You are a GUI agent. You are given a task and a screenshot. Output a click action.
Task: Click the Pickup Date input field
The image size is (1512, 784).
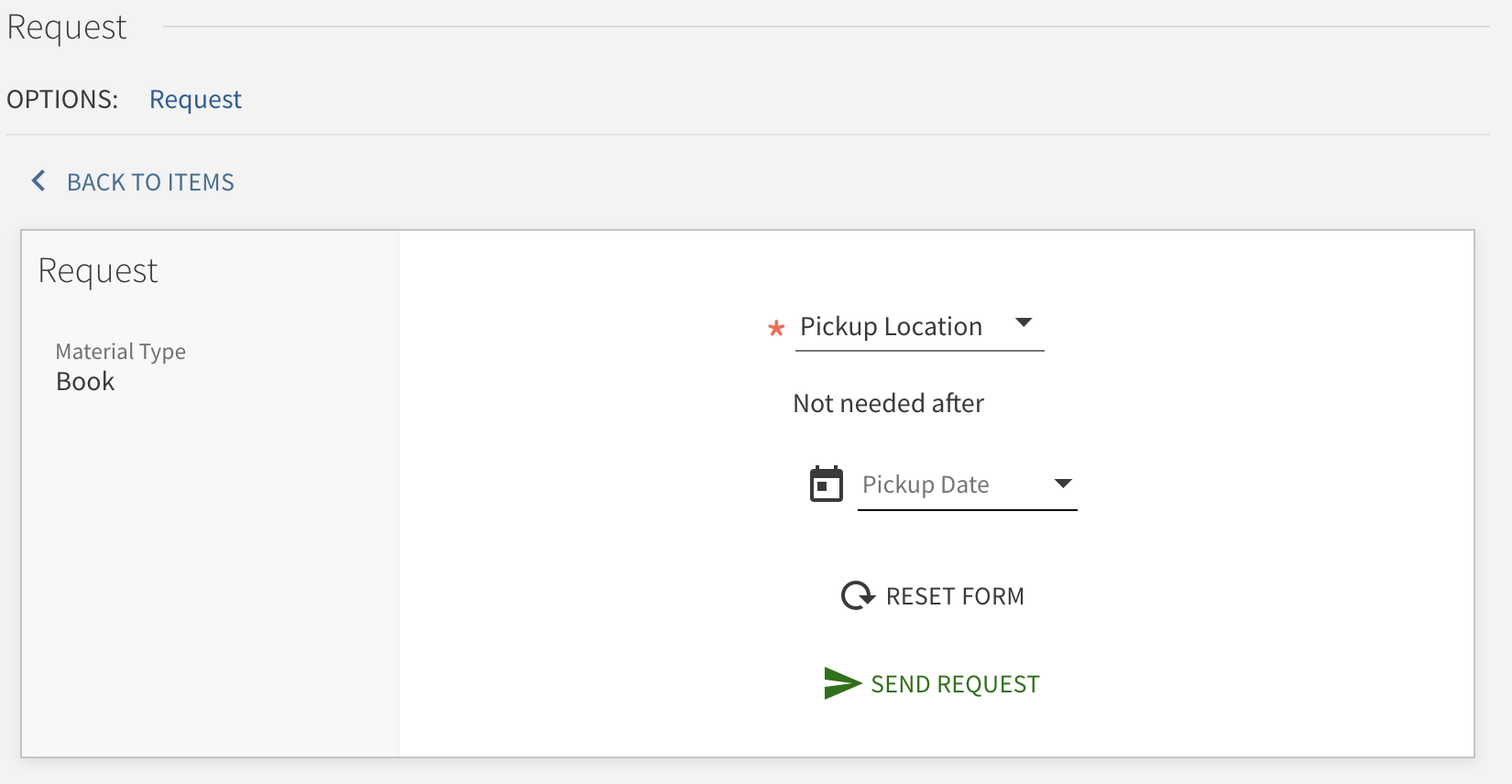(x=968, y=485)
